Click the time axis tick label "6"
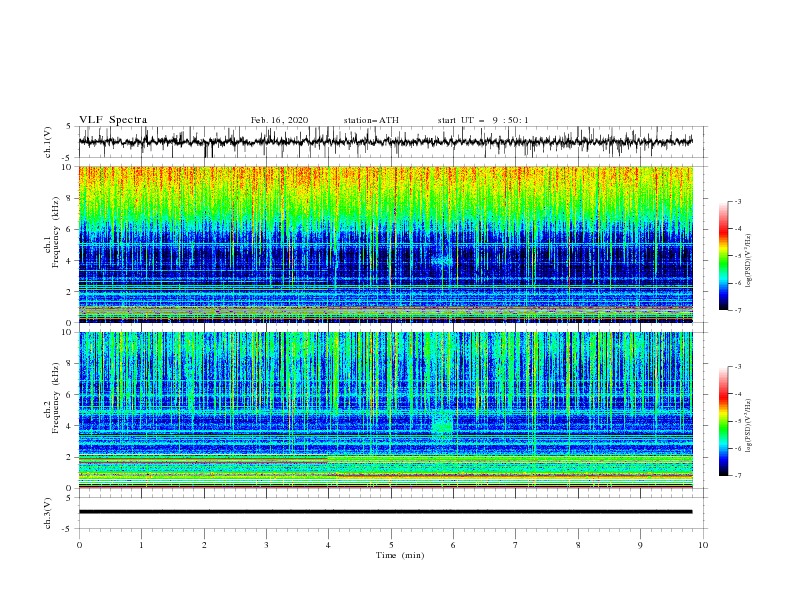 point(453,545)
